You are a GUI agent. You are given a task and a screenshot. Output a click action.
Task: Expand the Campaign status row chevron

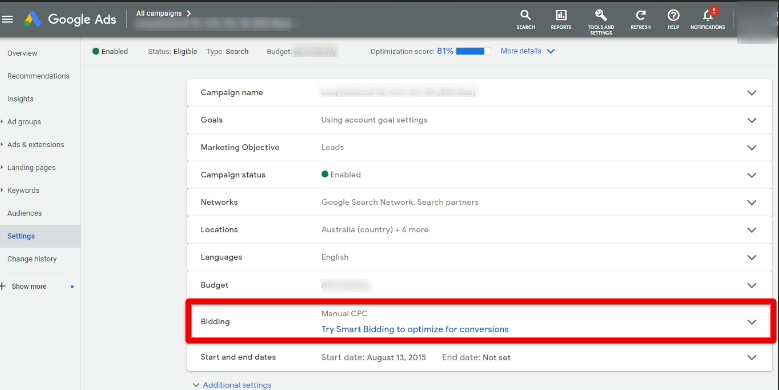pos(752,175)
